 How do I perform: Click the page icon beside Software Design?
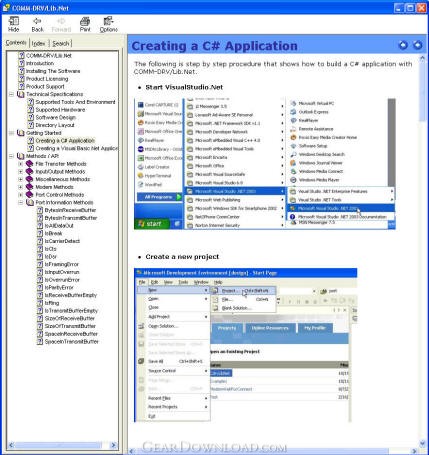coord(30,117)
